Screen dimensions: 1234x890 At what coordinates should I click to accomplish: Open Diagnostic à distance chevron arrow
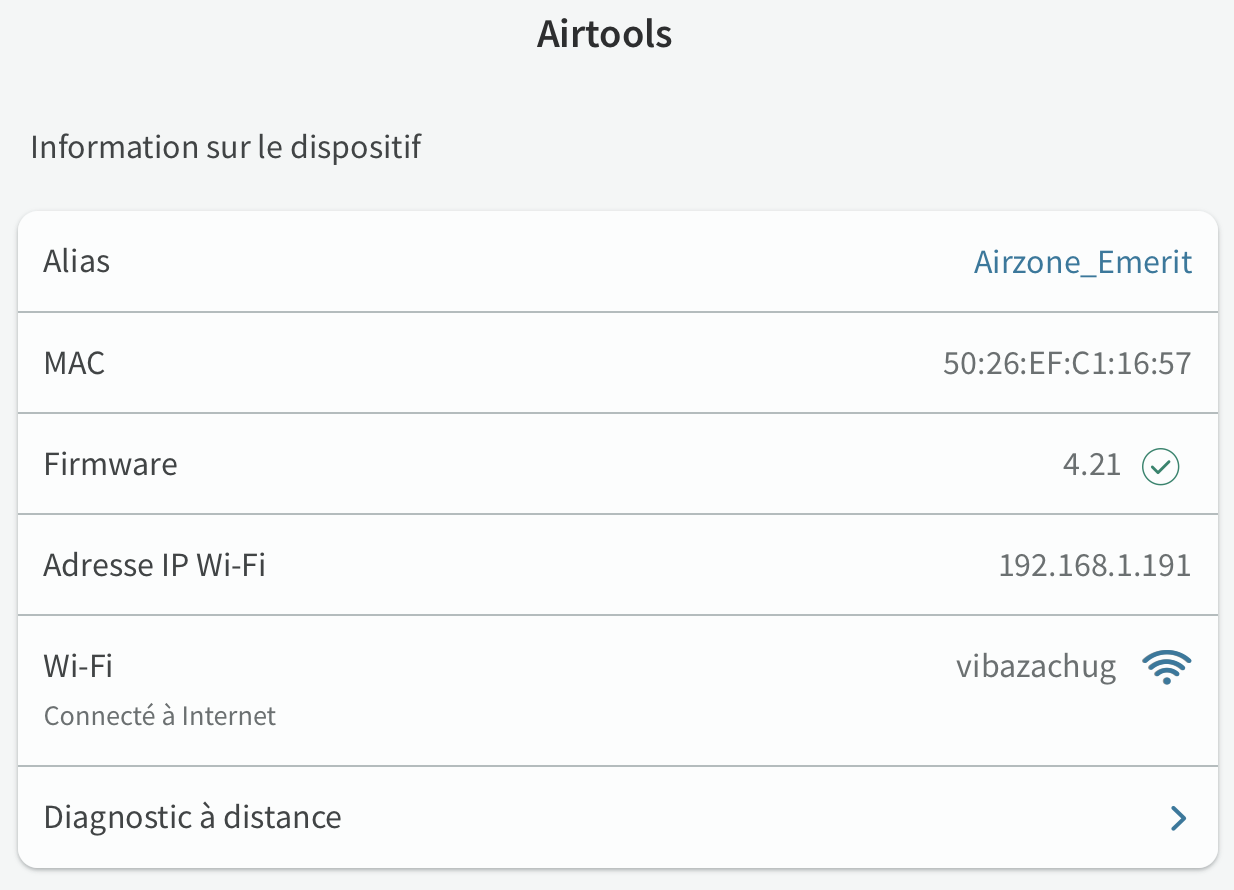1178,818
